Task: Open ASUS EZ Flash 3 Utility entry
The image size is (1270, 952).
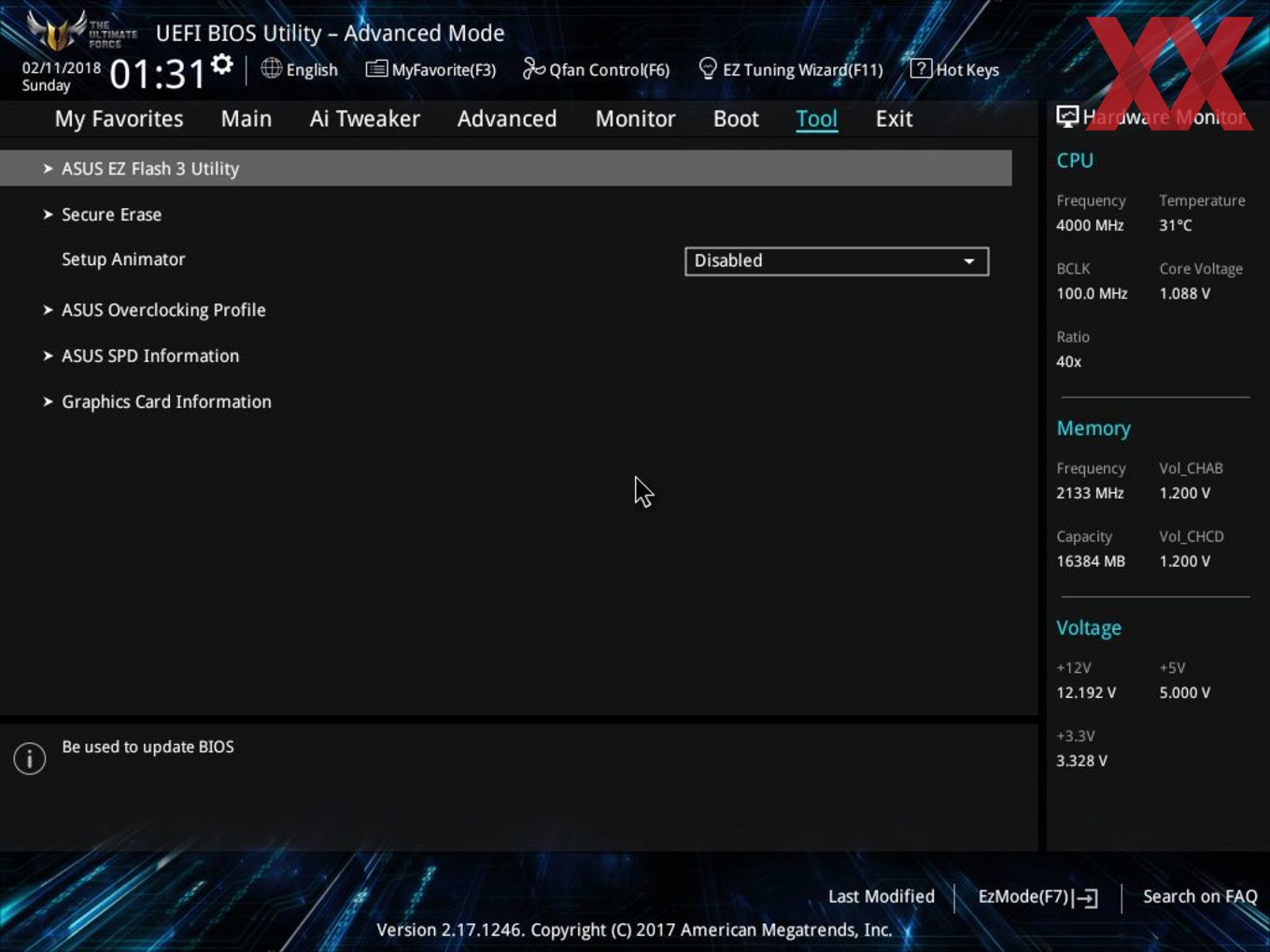Action: point(506,168)
